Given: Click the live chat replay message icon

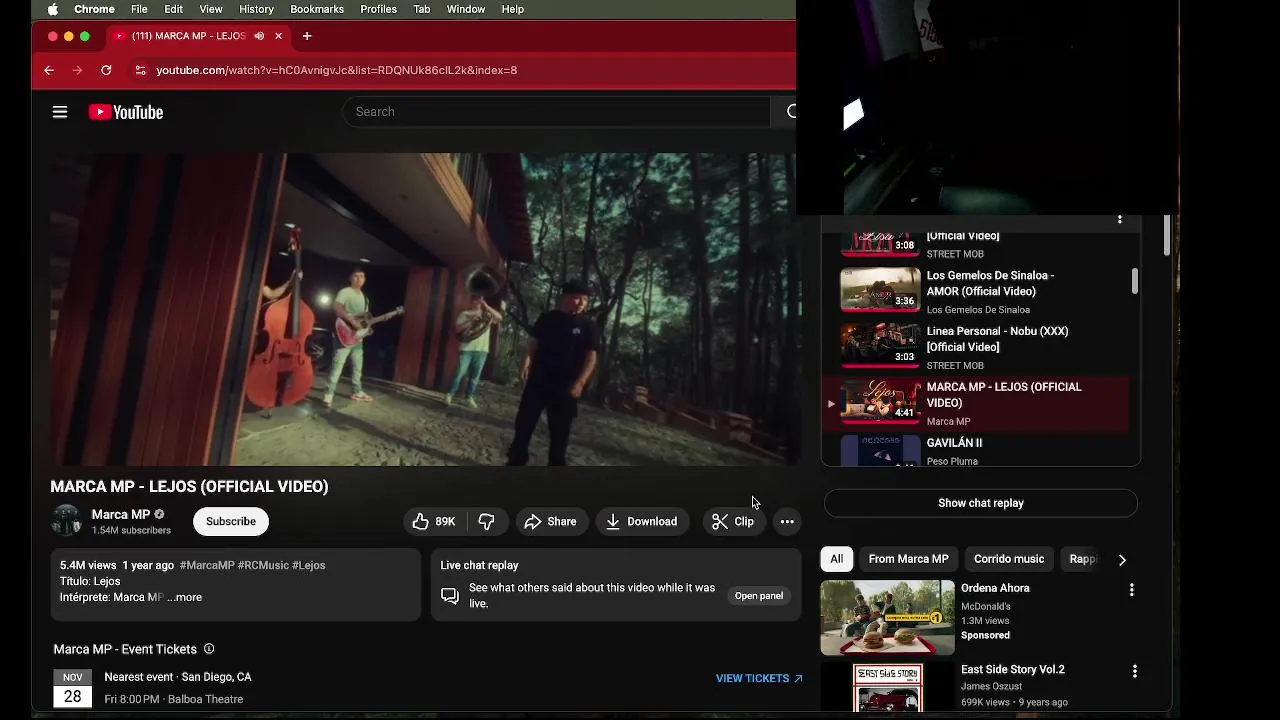Looking at the screenshot, I should (450, 596).
